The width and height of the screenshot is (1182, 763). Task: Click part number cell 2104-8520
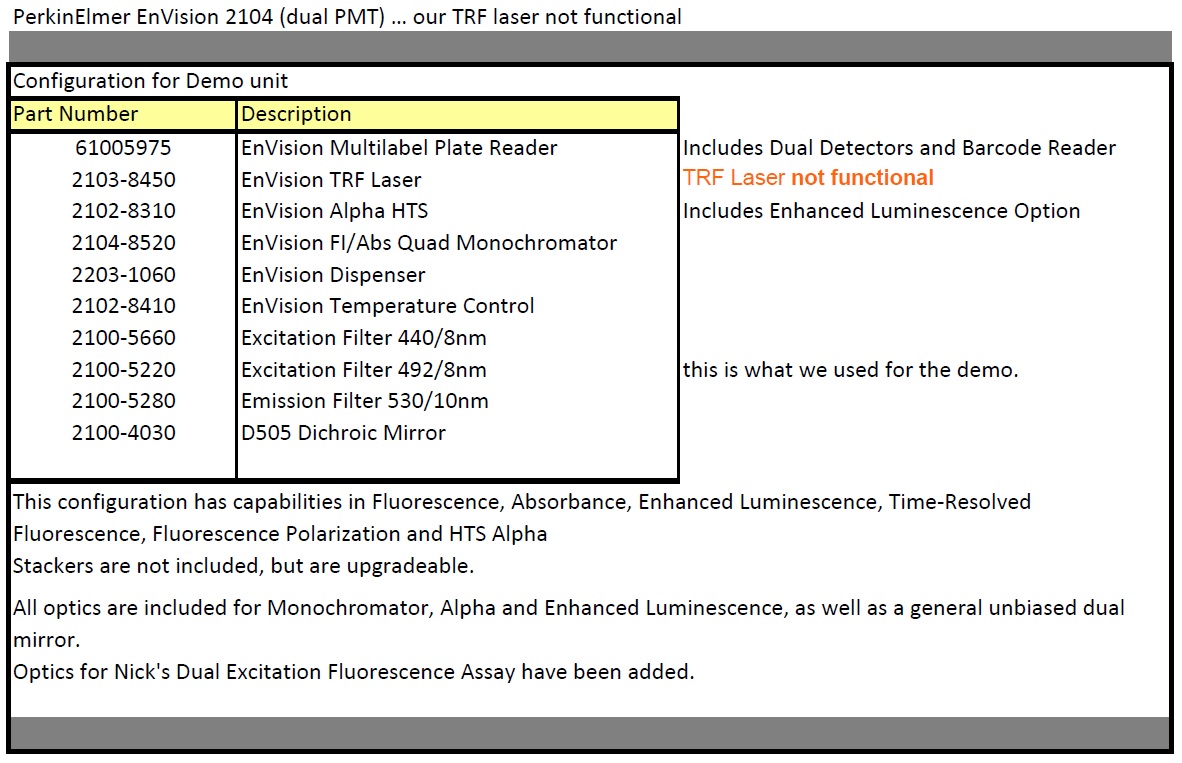pos(124,243)
